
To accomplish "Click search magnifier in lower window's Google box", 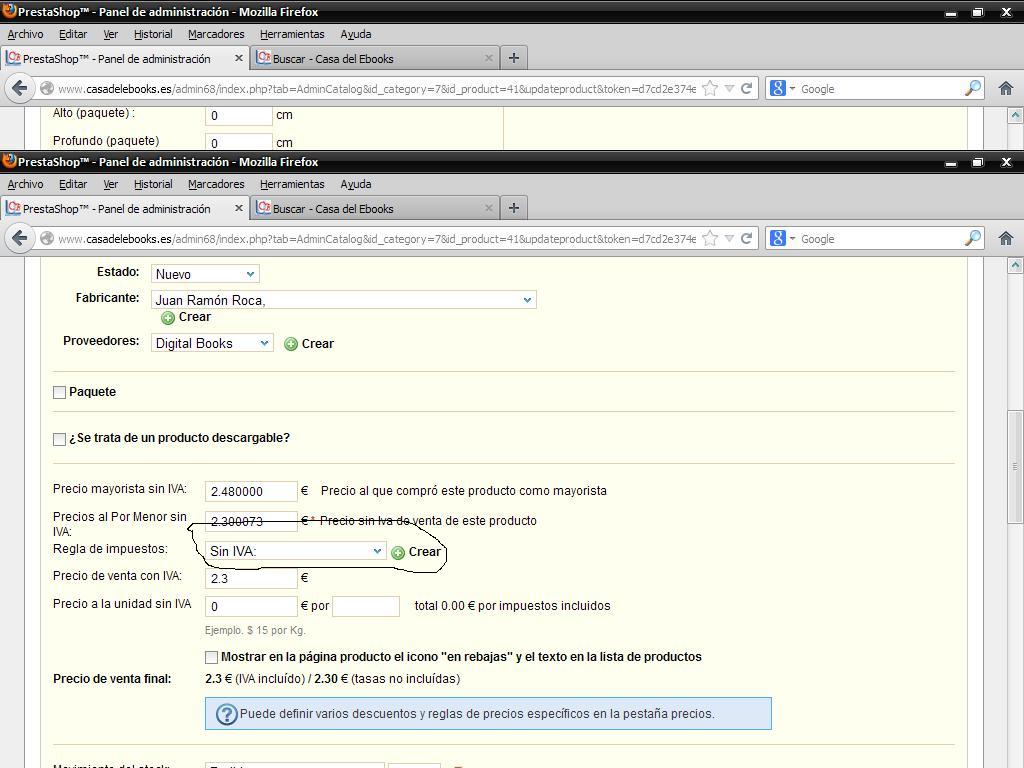I will (x=972, y=238).
